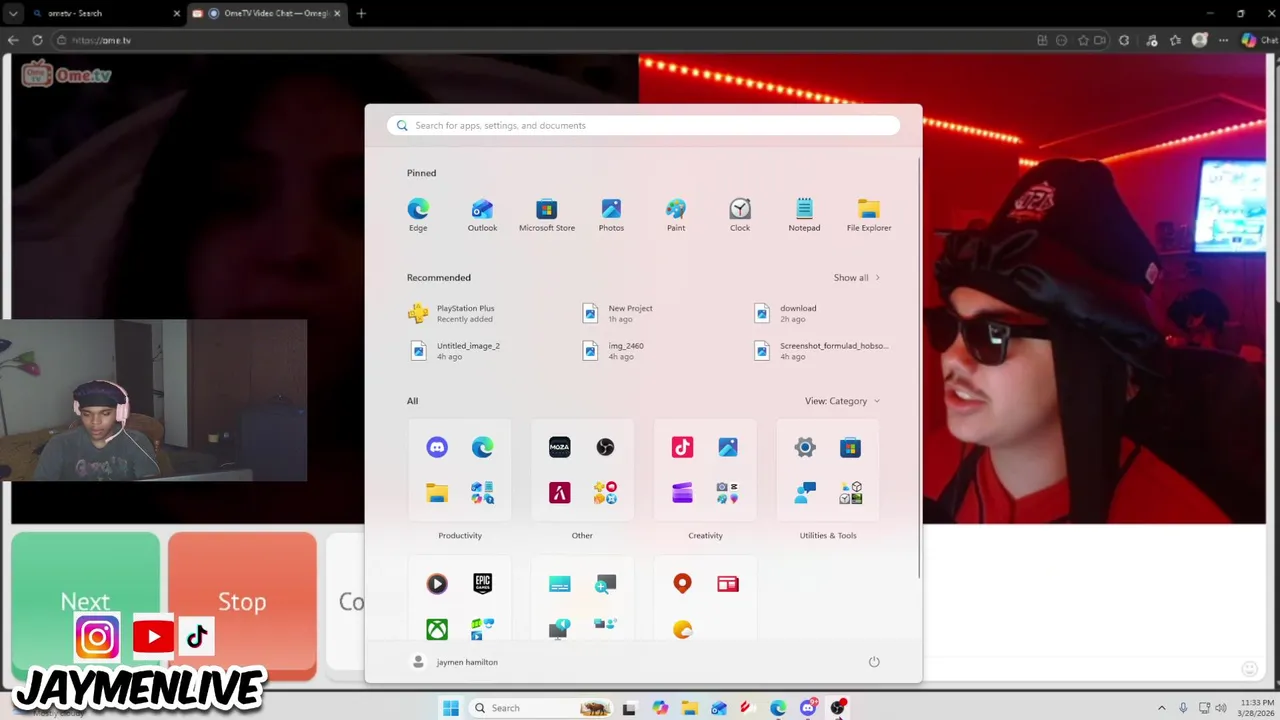The height and width of the screenshot is (720, 1280).
Task: Open the browser tab list dropdown
Action: 13,13
